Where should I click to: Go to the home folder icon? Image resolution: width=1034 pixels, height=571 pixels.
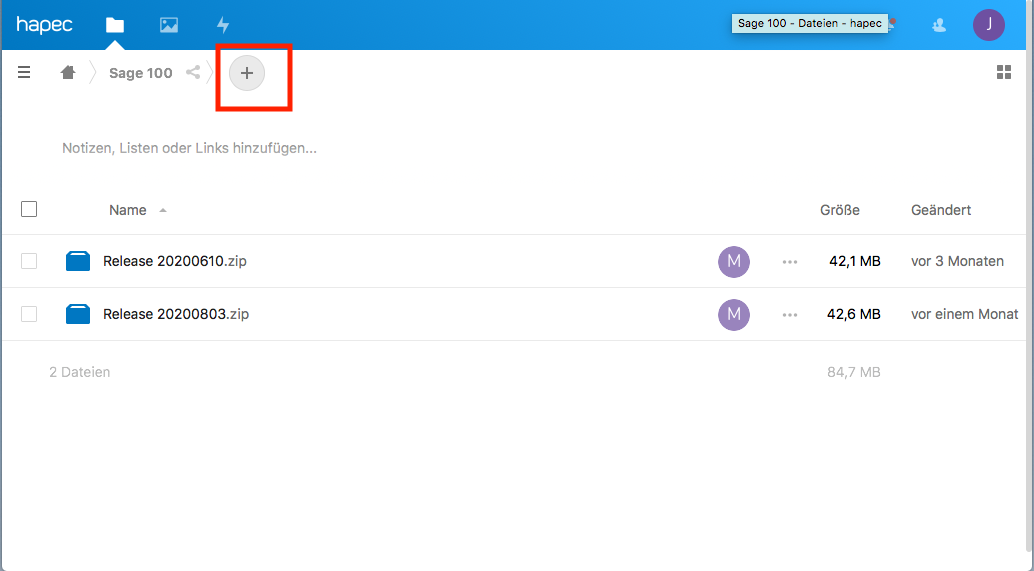tap(68, 72)
